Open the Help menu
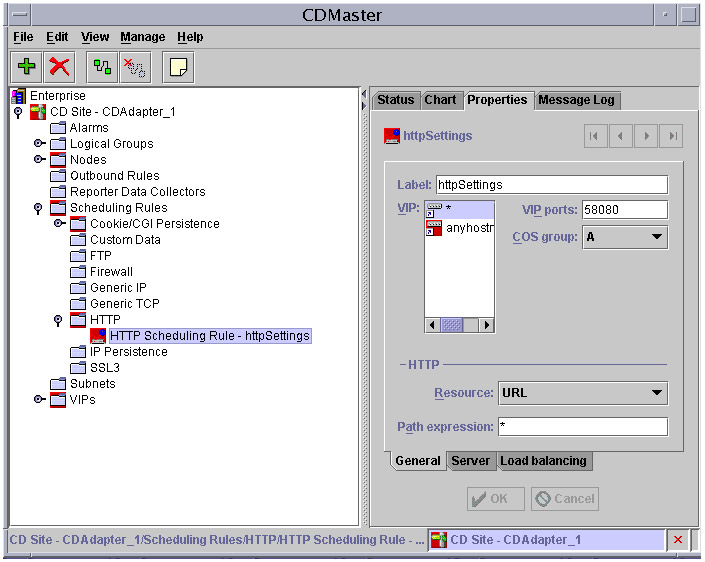The width and height of the screenshot is (705, 562). [190, 37]
